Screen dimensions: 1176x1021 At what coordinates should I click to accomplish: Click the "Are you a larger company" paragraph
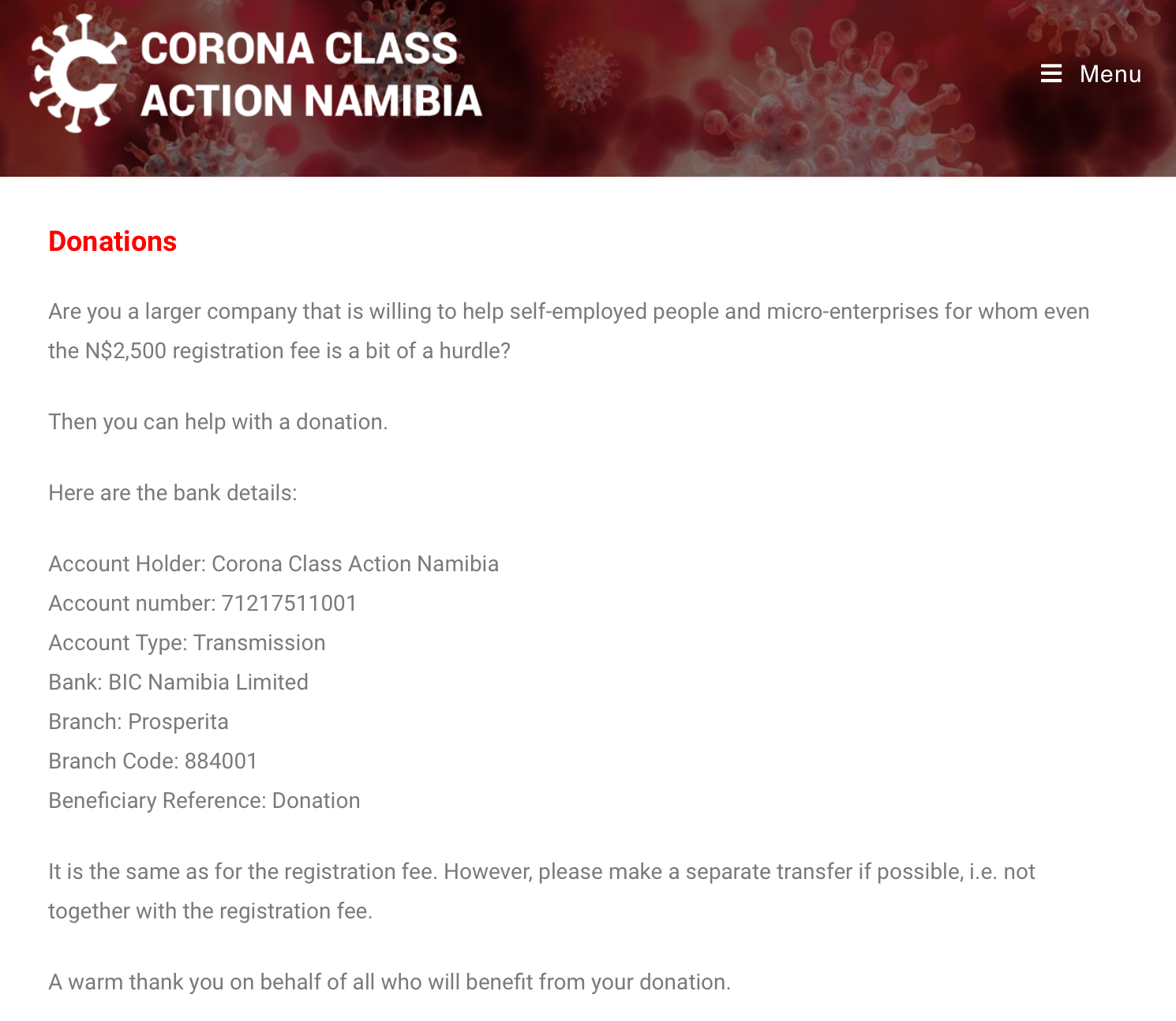point(569,331)
